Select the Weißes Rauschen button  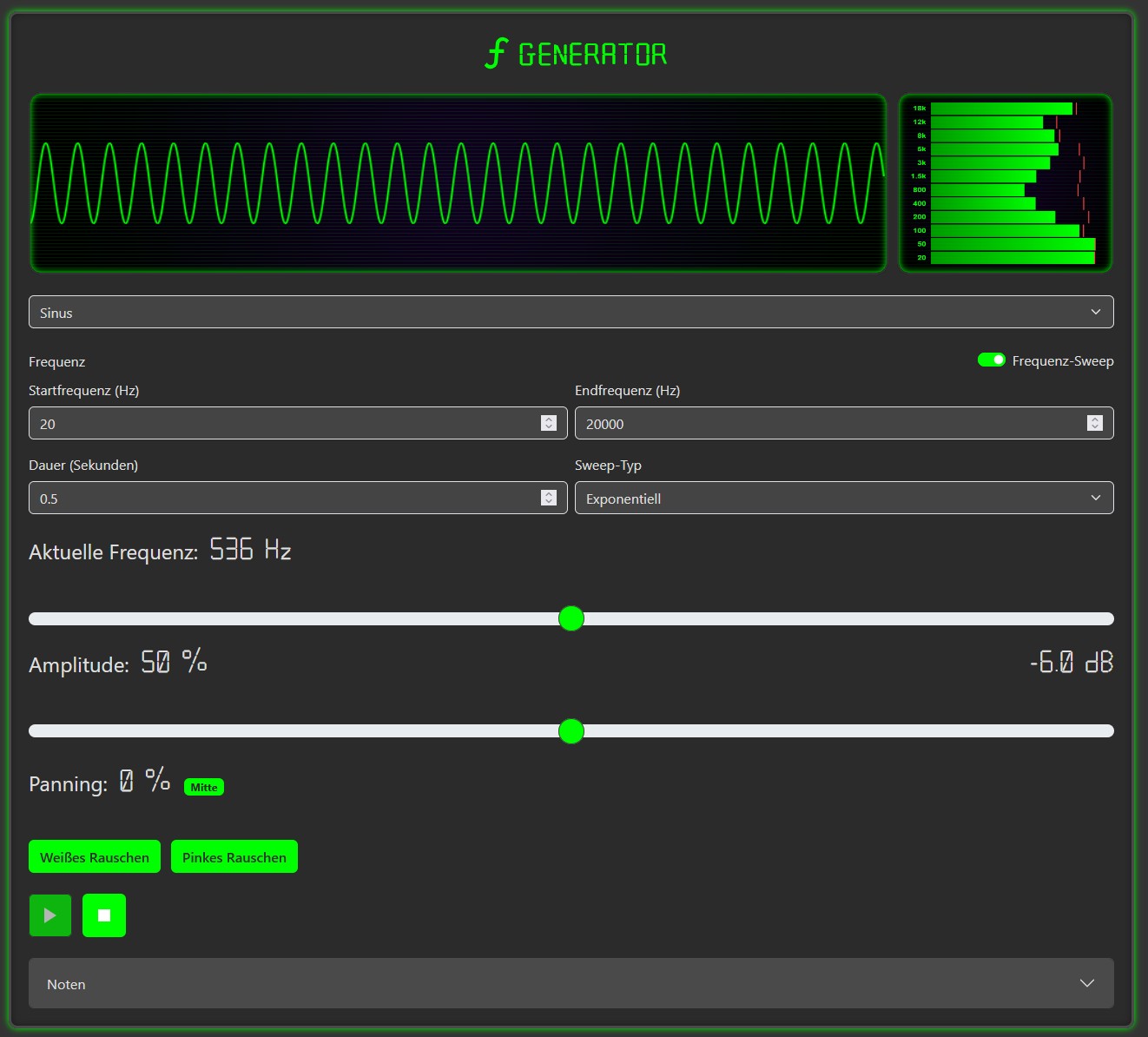click(x=94, y=856)
